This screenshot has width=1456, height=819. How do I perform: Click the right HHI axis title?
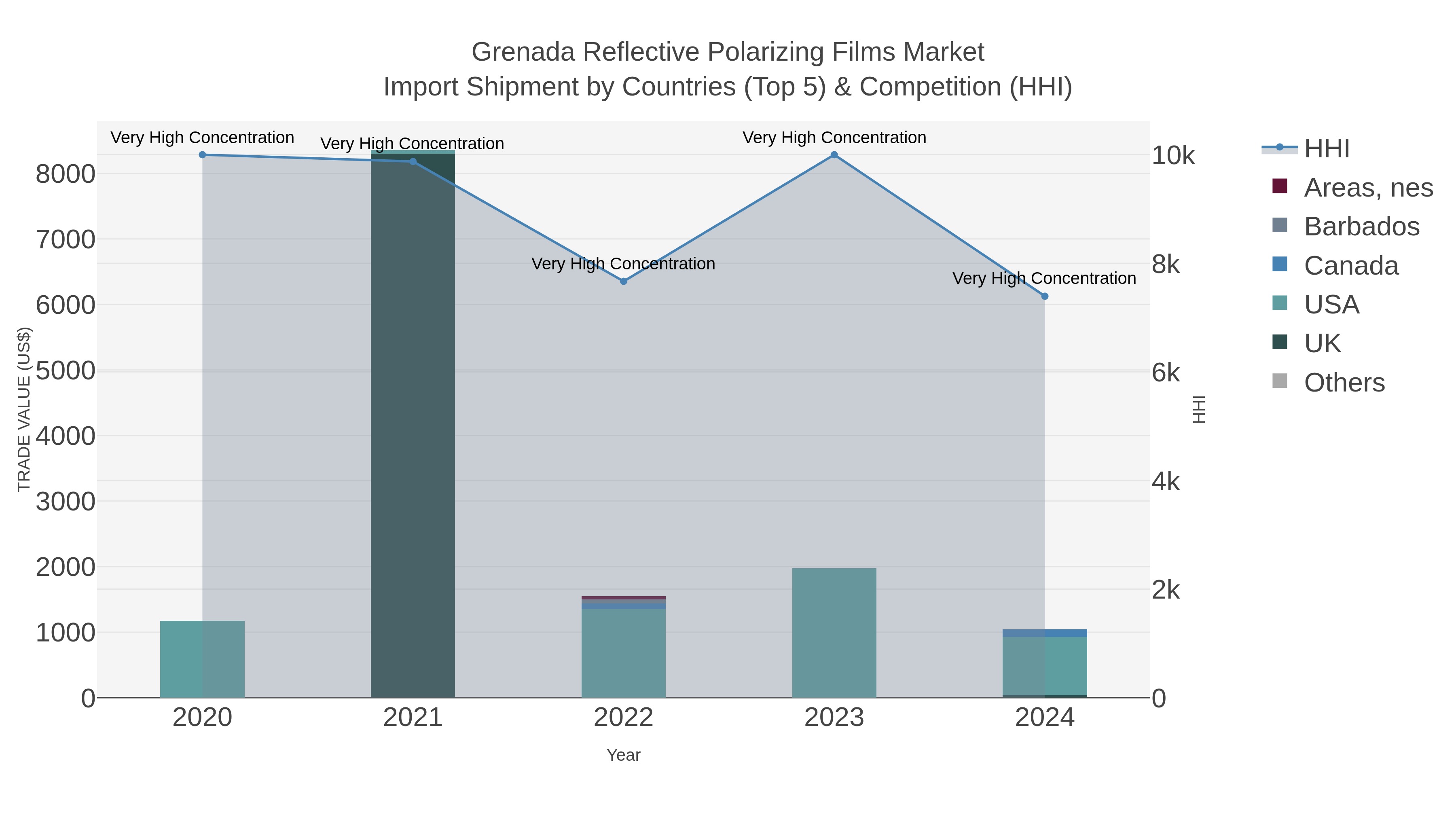[x=1198, y=409]
